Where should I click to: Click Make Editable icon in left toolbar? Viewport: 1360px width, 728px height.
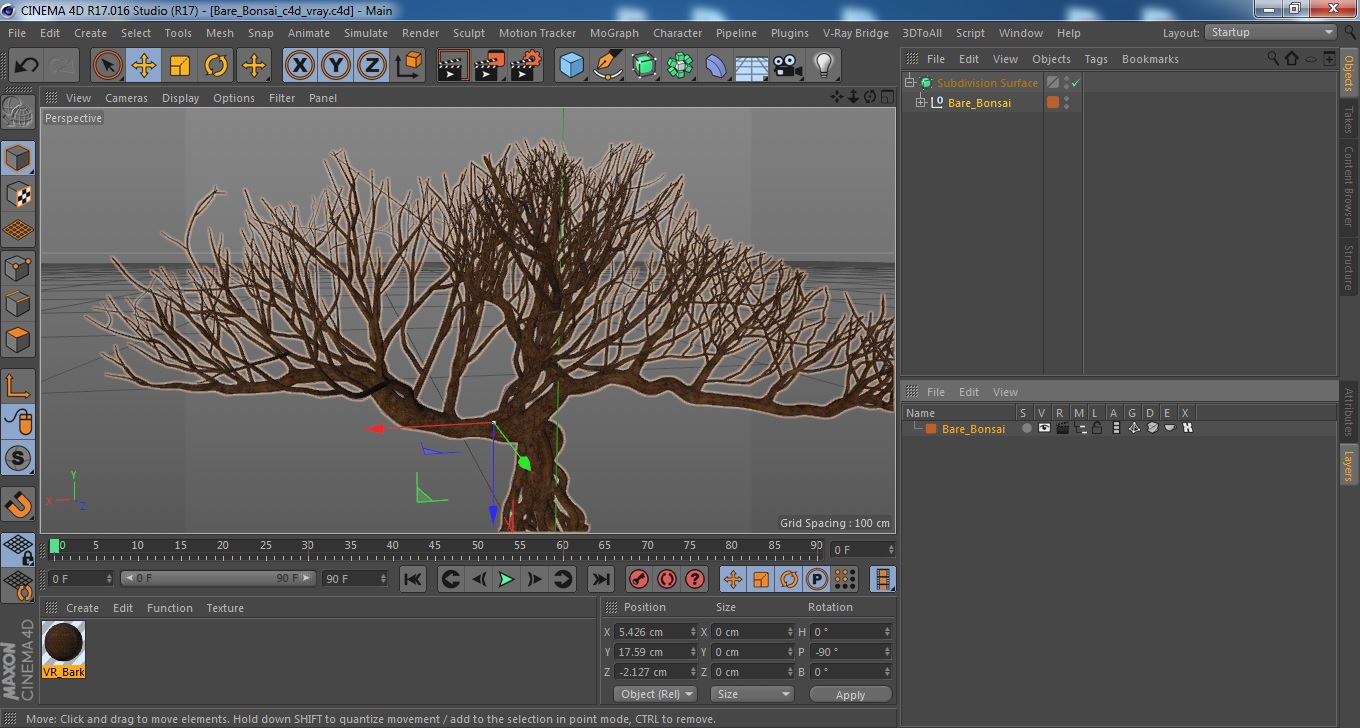coord(18,113)
